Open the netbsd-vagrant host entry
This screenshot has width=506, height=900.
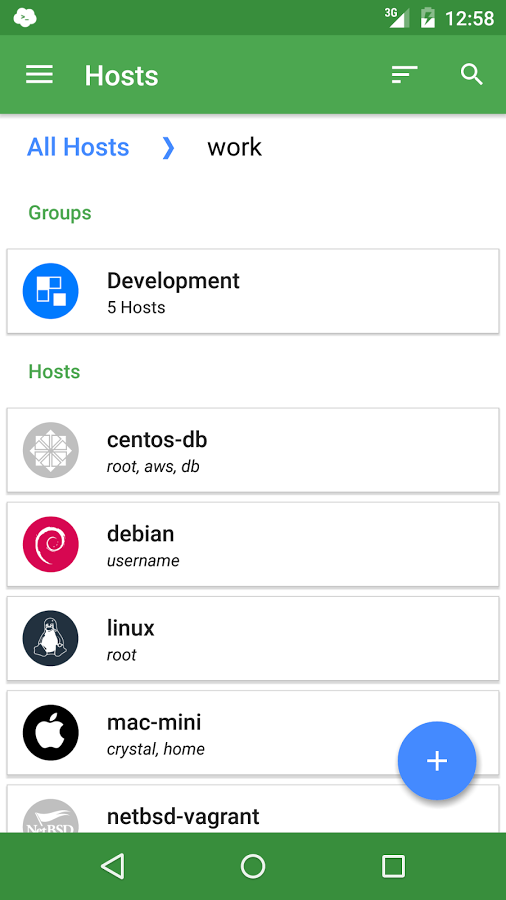pyautogui.click(x=253, y=809)
